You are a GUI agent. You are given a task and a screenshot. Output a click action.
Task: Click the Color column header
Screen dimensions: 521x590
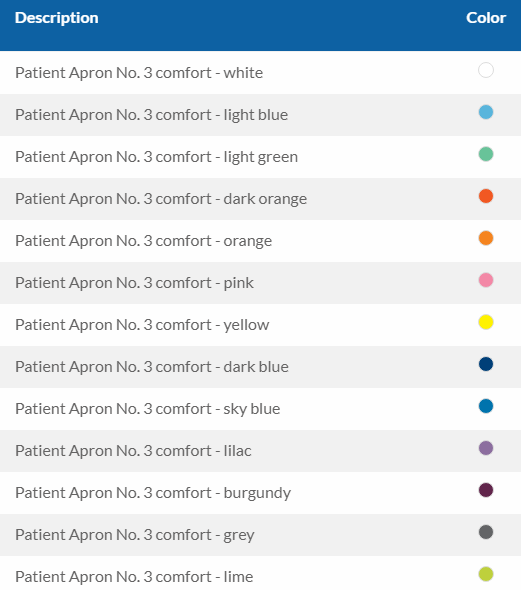tap(486, 18)
